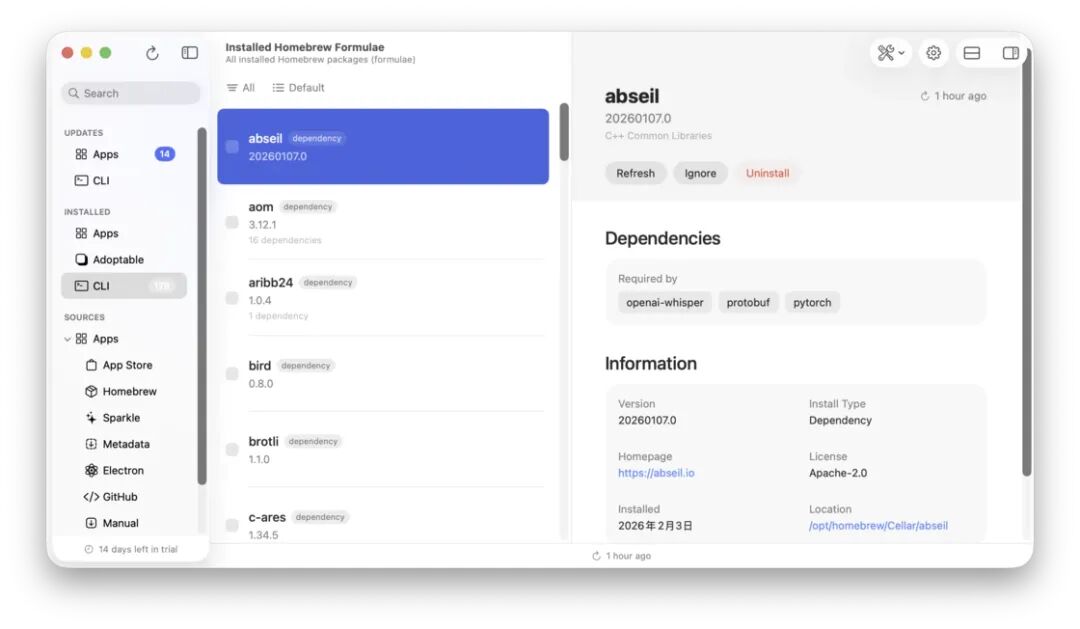Collapse the Apps sources group chevron
1080x629 pixels.
click(x=68, y=339)
